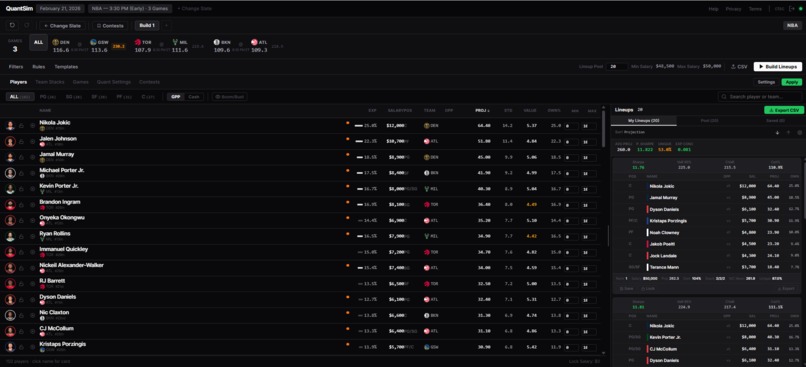Screen dimensions: 806x367
Task: Open CJ McCollum player avatar
Action: (x=10, y=331)
